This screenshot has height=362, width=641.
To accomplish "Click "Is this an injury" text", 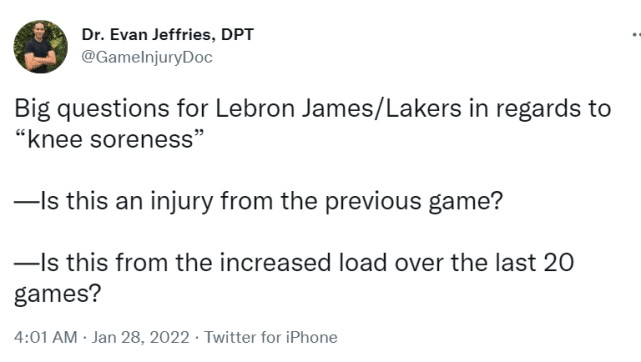I will click(x=127, y=201).
